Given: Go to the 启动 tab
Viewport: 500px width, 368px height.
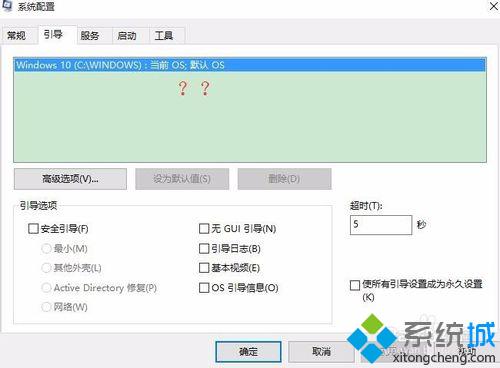Looking at the screenshot, I should pos(130,35).
